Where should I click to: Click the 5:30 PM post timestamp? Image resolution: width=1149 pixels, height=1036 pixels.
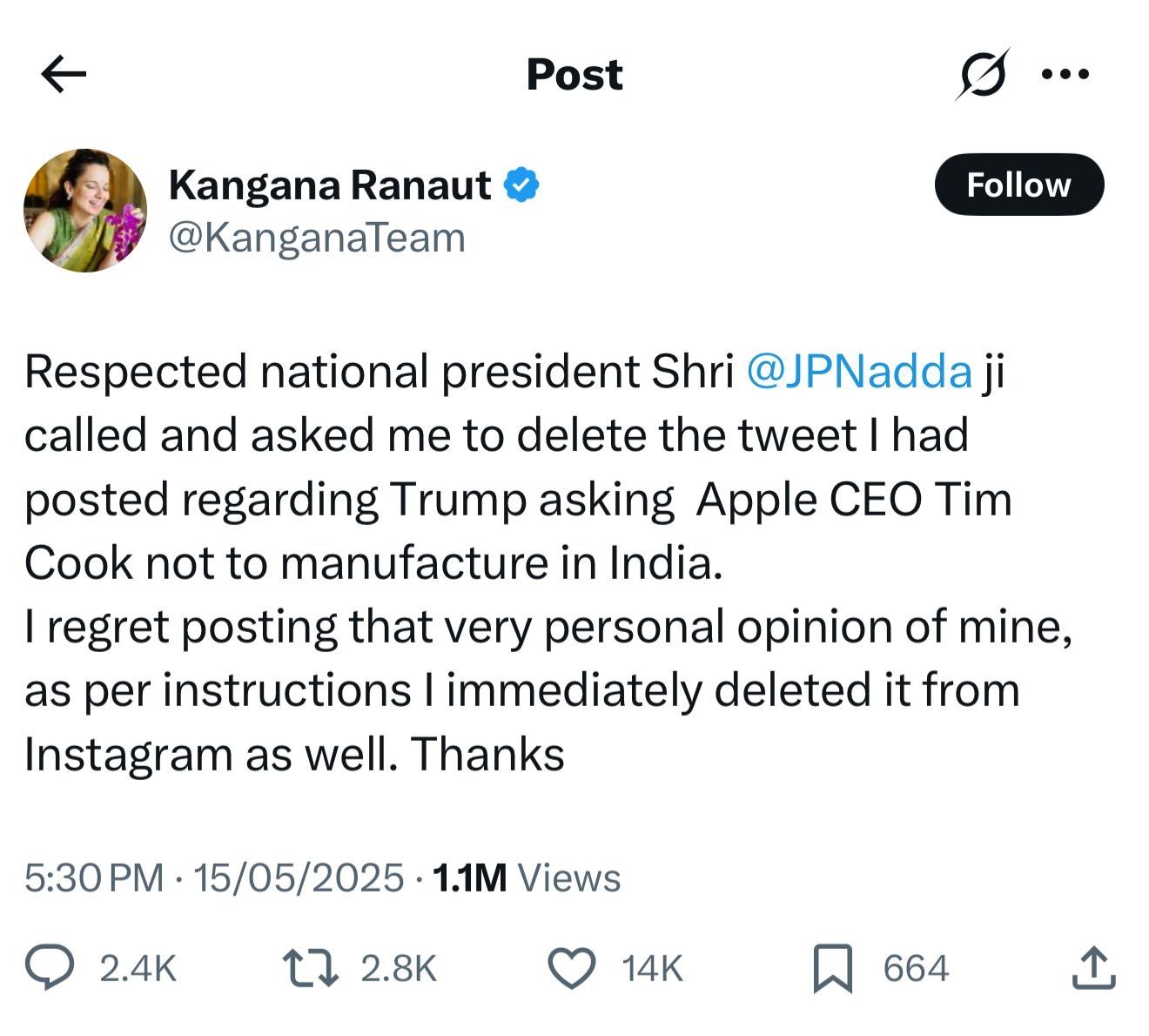click(x=94, y=878)
